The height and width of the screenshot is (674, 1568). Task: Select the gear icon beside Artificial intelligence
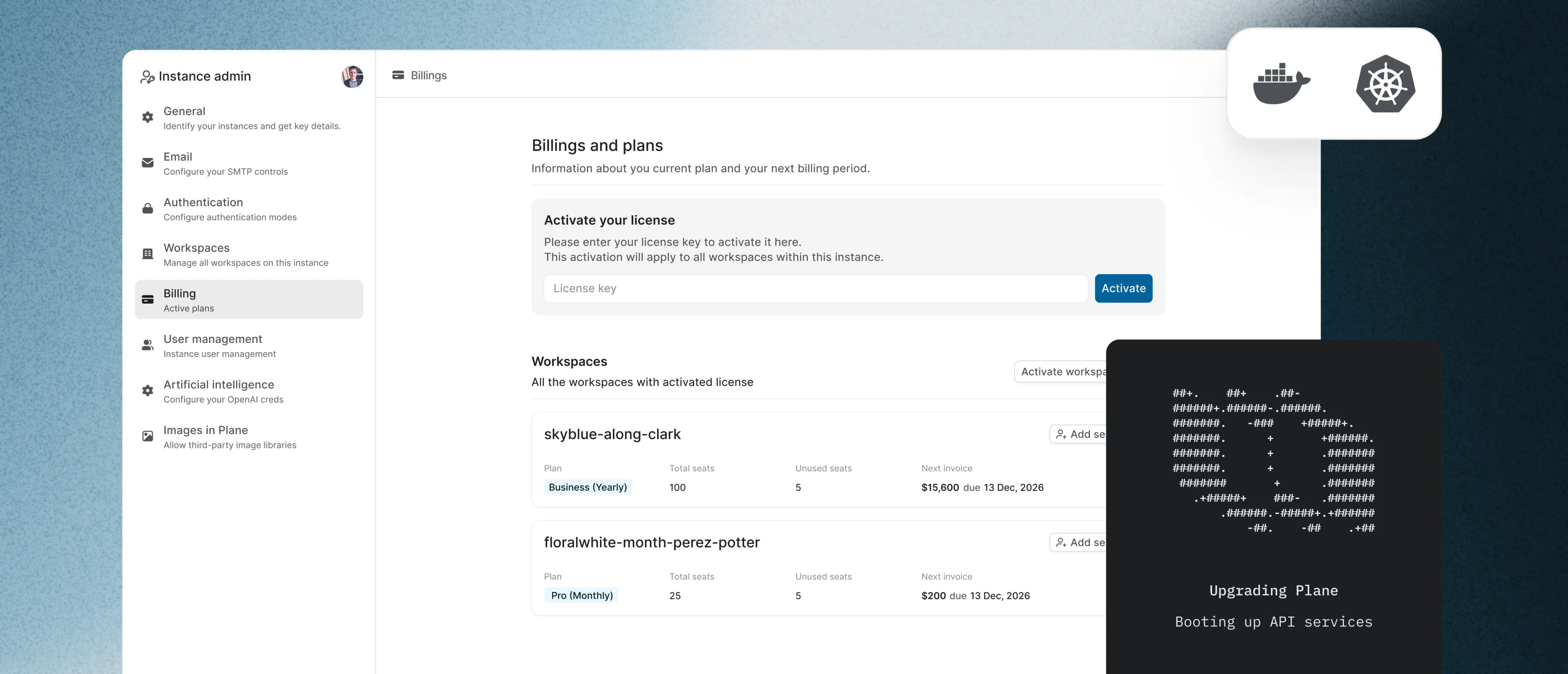tap(147, 391)
